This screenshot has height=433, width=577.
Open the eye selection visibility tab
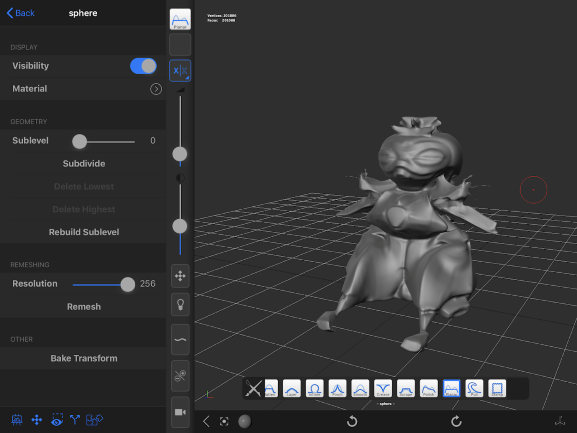[57, 420]
